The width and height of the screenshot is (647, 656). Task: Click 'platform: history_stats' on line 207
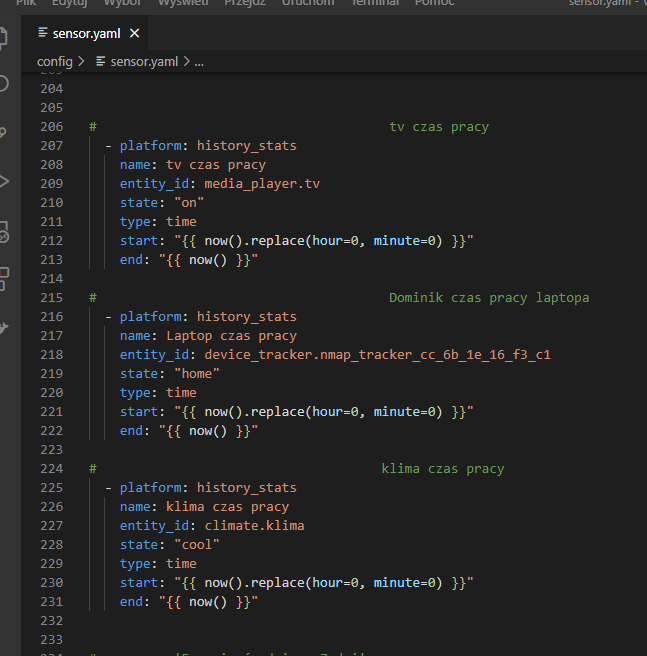coord(208,146)
